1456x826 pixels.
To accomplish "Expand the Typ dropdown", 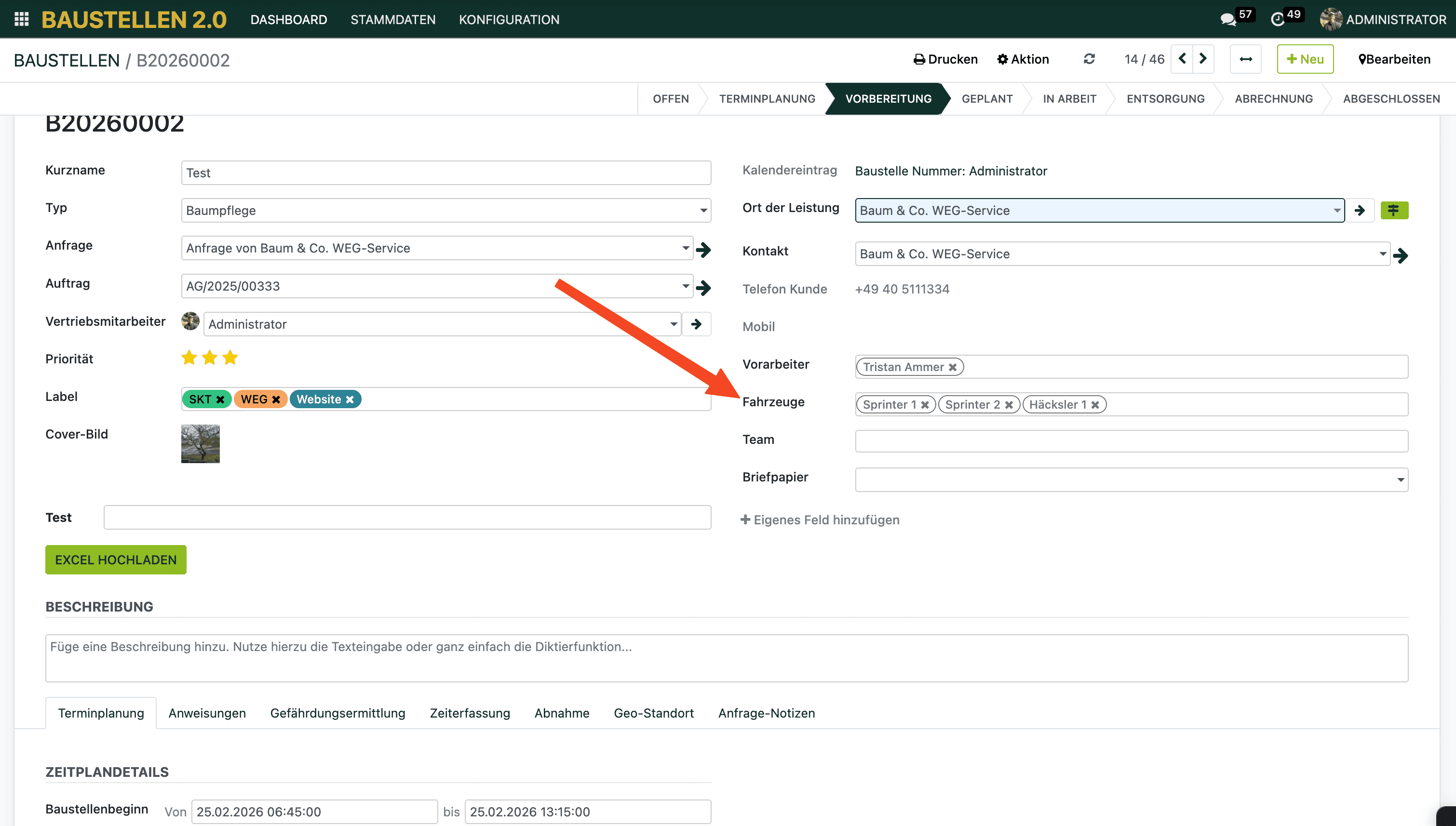I will pos(703,211).
